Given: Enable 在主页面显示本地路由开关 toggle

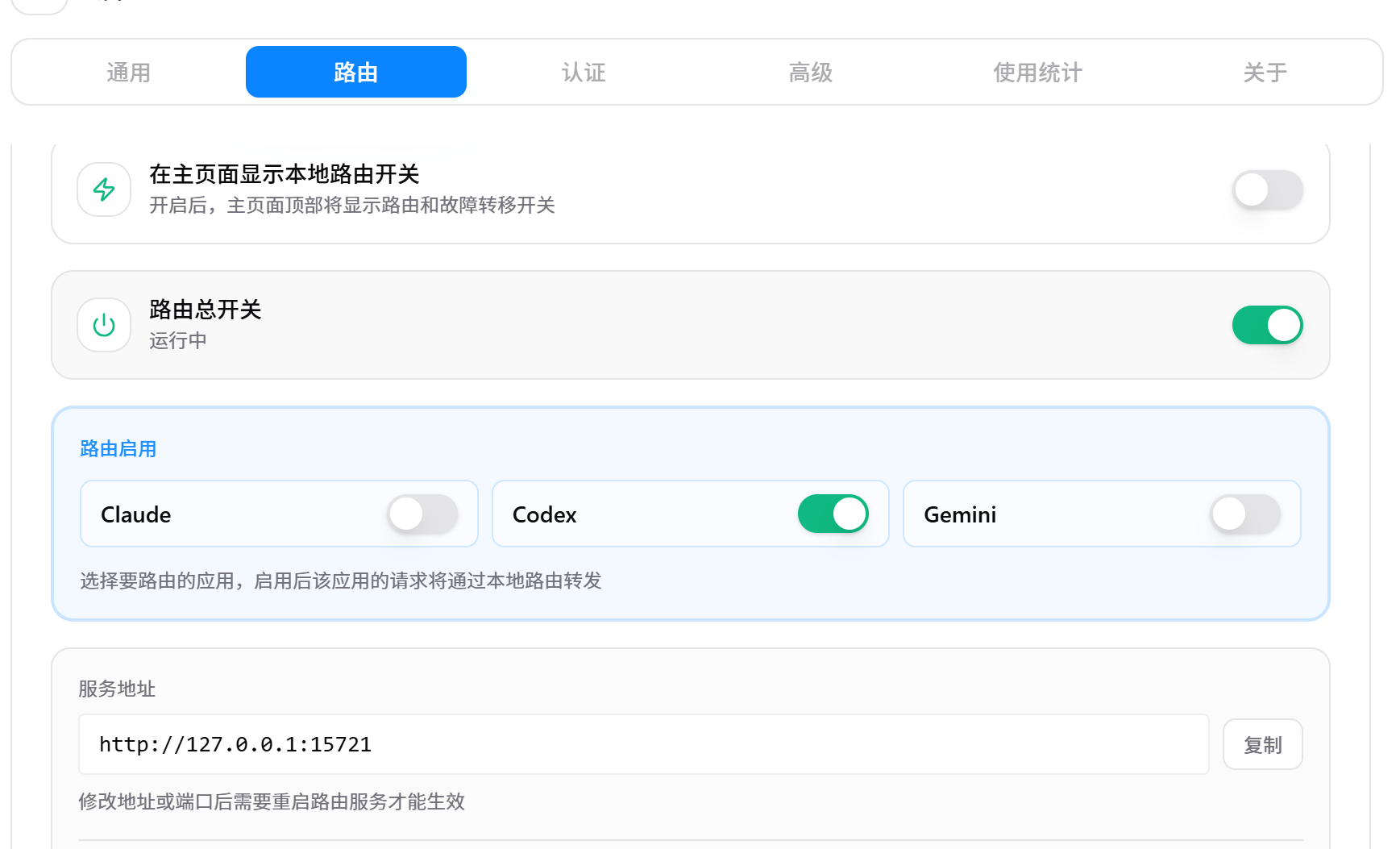Looking at the screenshot, I should tap(1267, 190).
